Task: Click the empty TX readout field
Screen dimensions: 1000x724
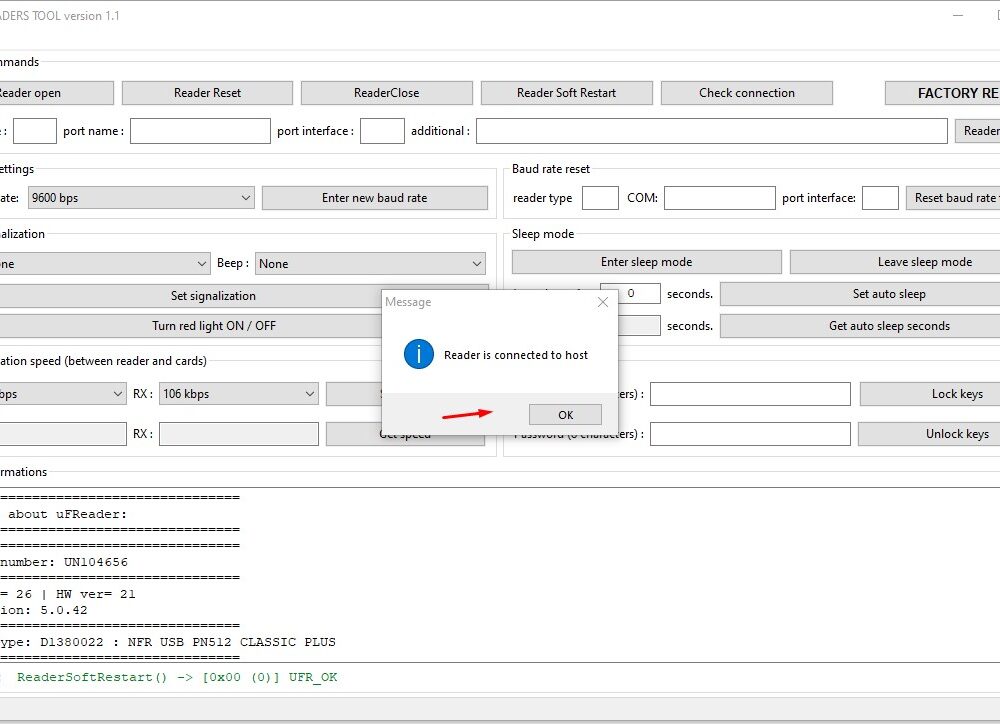Action: (62, 434)
